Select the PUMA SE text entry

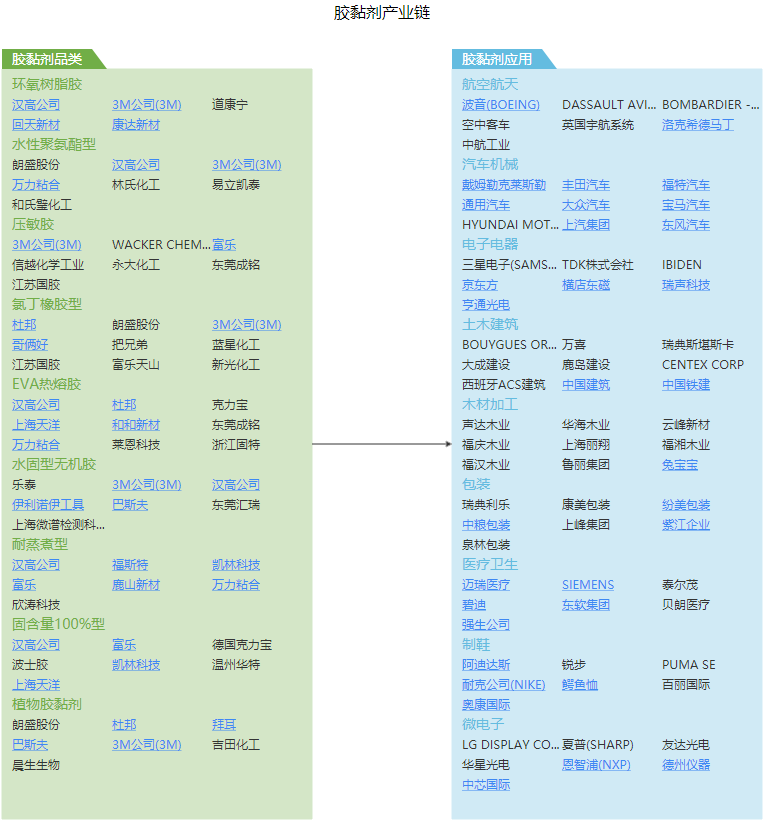click(x=689, y=665)
